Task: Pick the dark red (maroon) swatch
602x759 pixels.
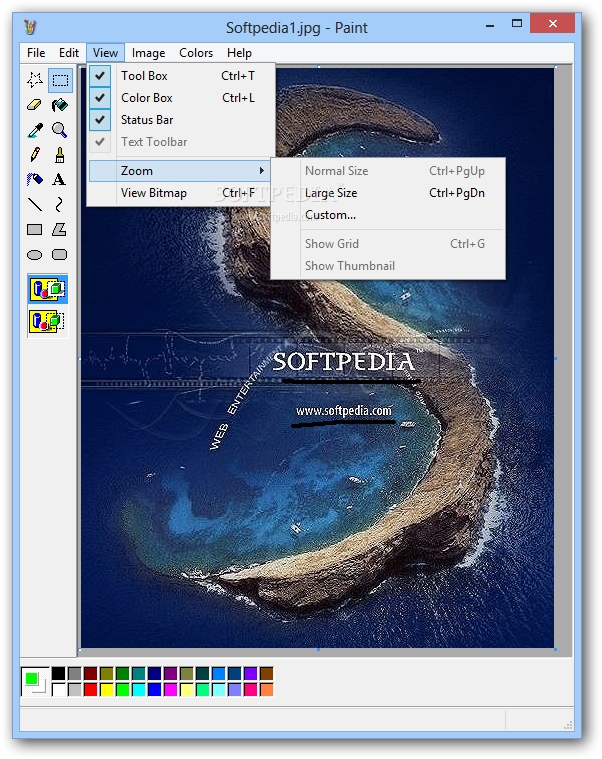Action: pyautogui.click(x=90, y=673)
